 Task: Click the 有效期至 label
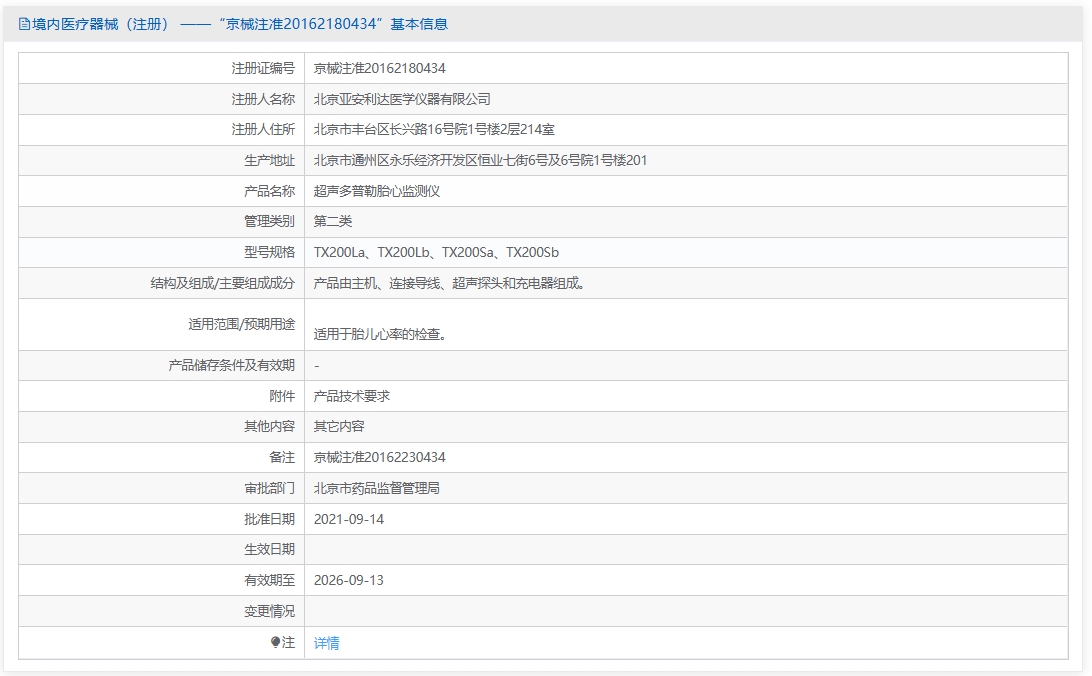click(270, 580)
